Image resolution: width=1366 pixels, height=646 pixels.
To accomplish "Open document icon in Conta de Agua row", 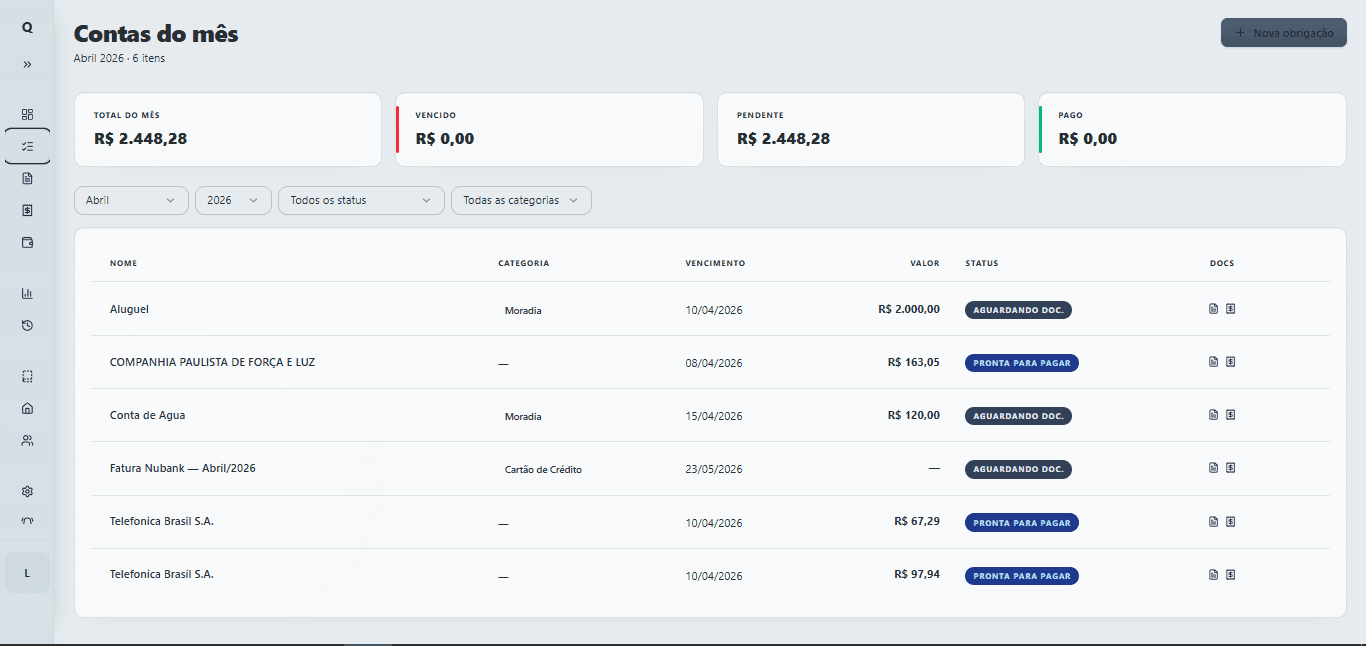I will click(x=1214, y=415).
